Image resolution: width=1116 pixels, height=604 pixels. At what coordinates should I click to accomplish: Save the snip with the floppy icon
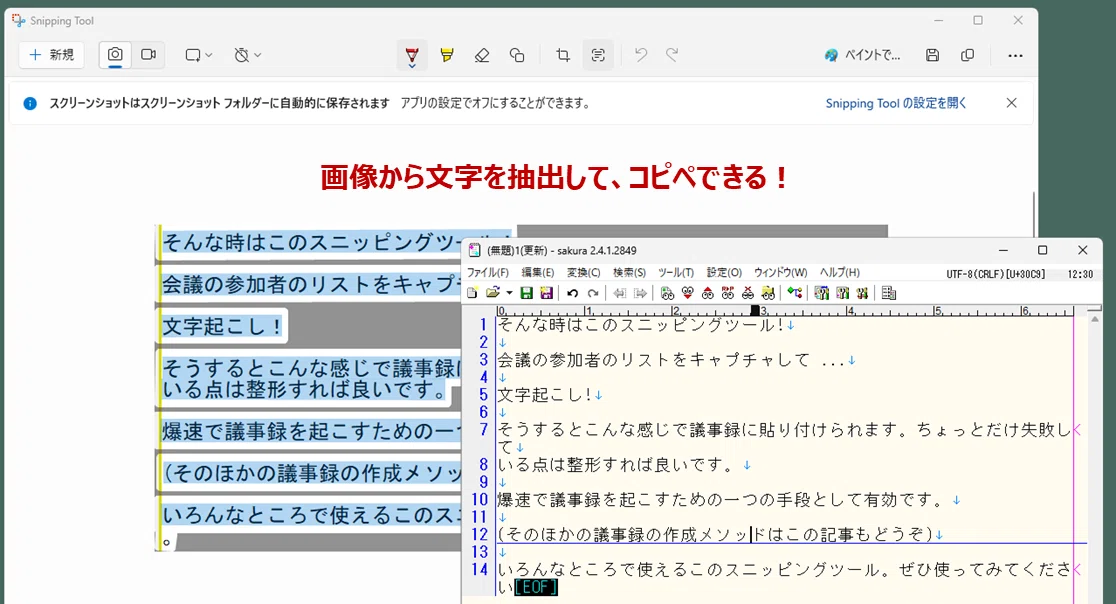tap(932, 55)
